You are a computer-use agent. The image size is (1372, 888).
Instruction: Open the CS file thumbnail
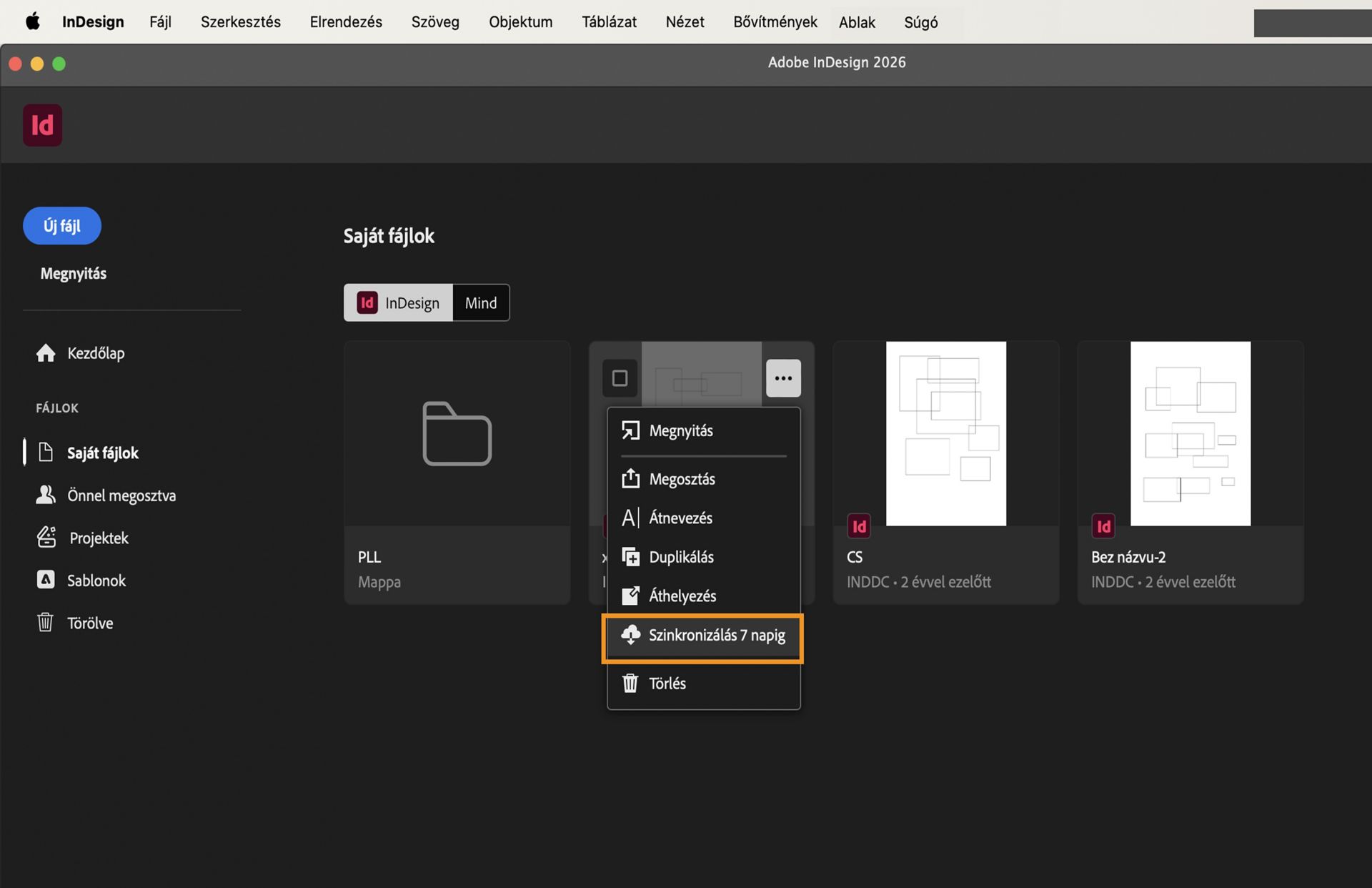(x=946, y=434)
